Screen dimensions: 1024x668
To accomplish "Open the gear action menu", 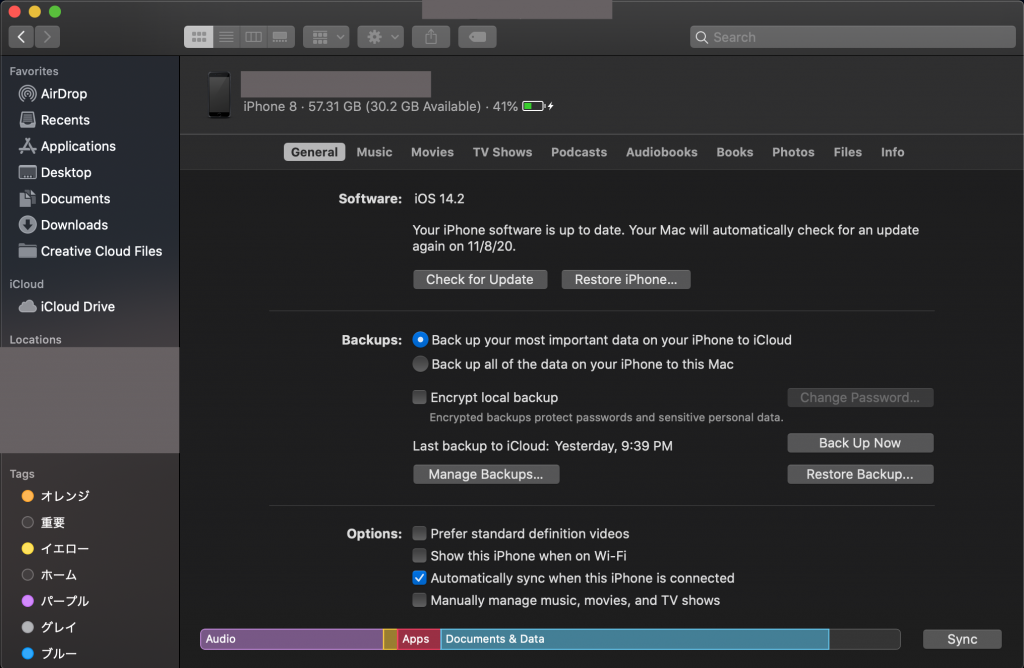I will pos(381,37).
